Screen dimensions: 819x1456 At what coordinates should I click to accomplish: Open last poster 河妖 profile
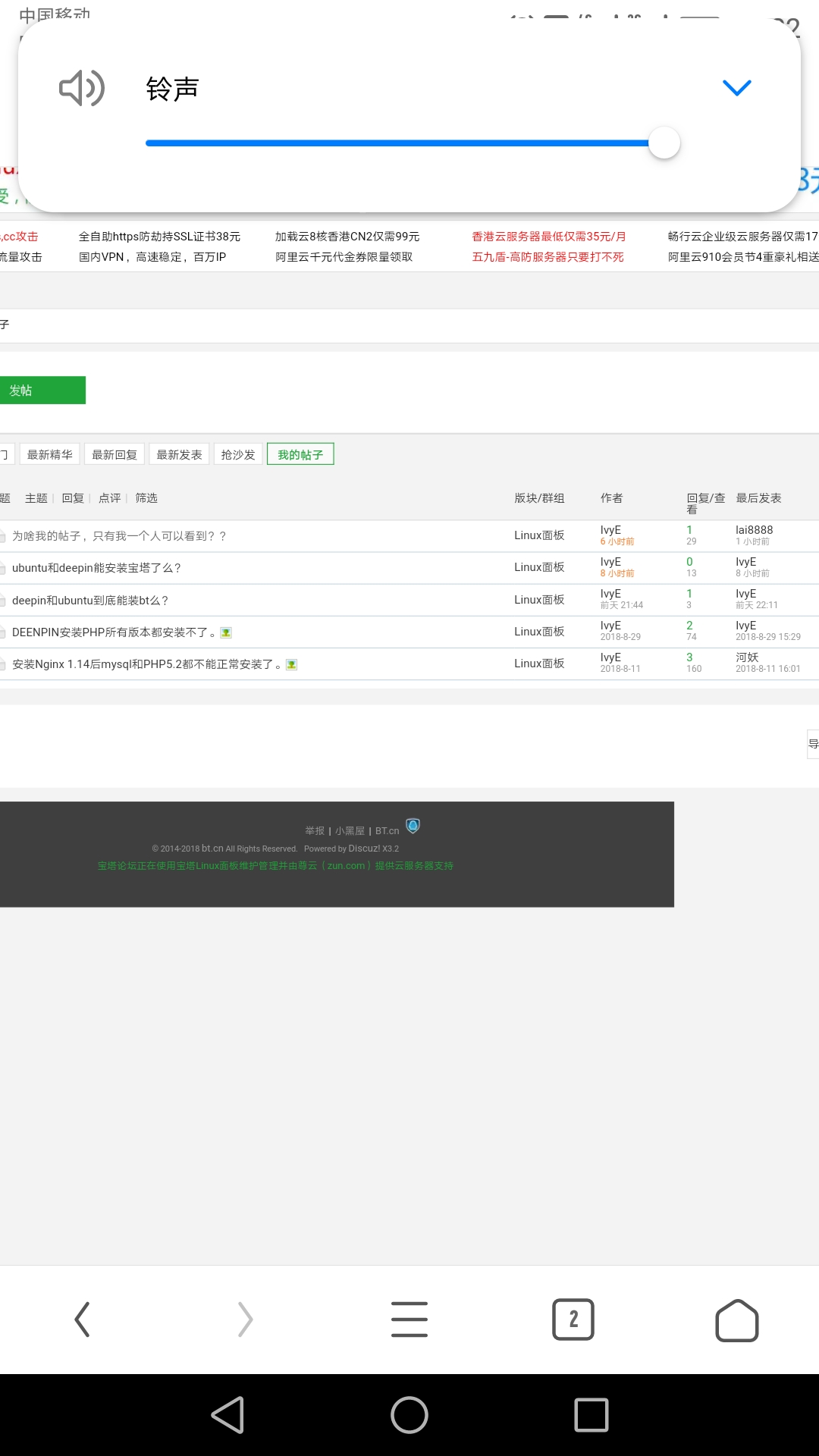(x=747, y=657)
